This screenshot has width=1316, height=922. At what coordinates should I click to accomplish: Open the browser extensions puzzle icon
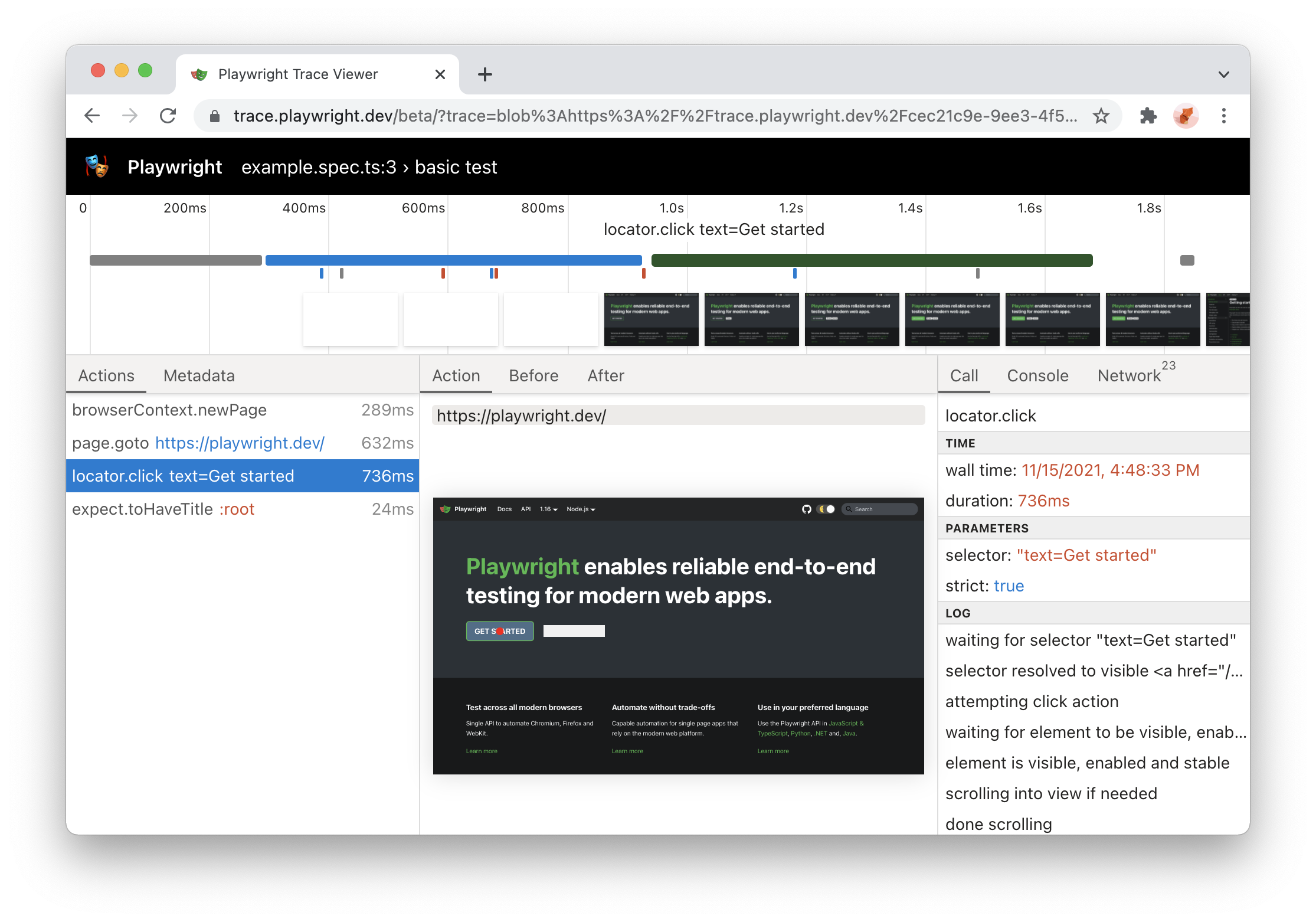click(x=1148, y=116)
